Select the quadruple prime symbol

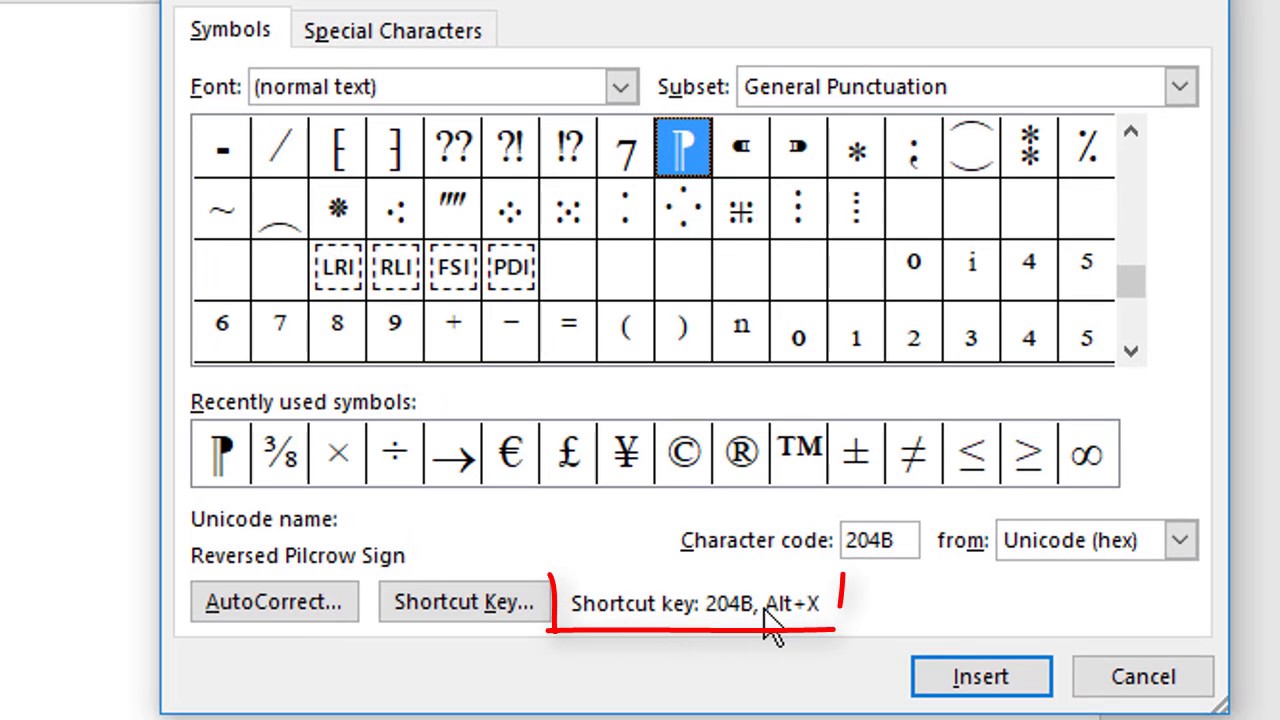coord(453,210)
